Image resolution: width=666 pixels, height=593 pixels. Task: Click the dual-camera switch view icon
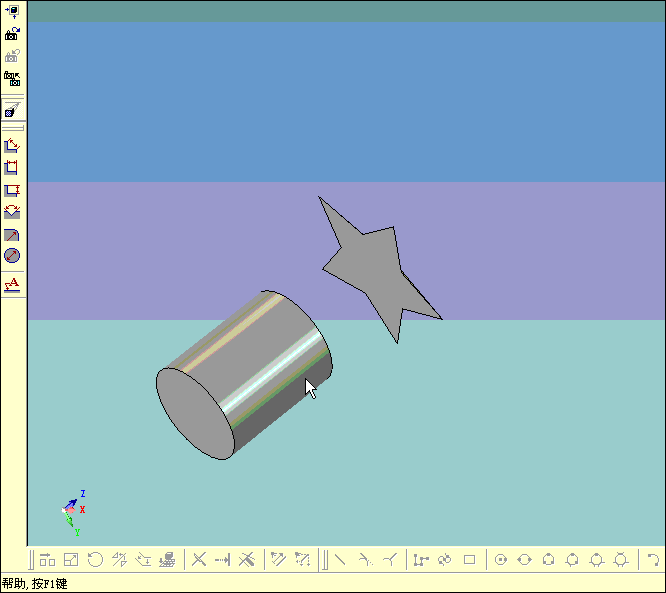(12, 79)
